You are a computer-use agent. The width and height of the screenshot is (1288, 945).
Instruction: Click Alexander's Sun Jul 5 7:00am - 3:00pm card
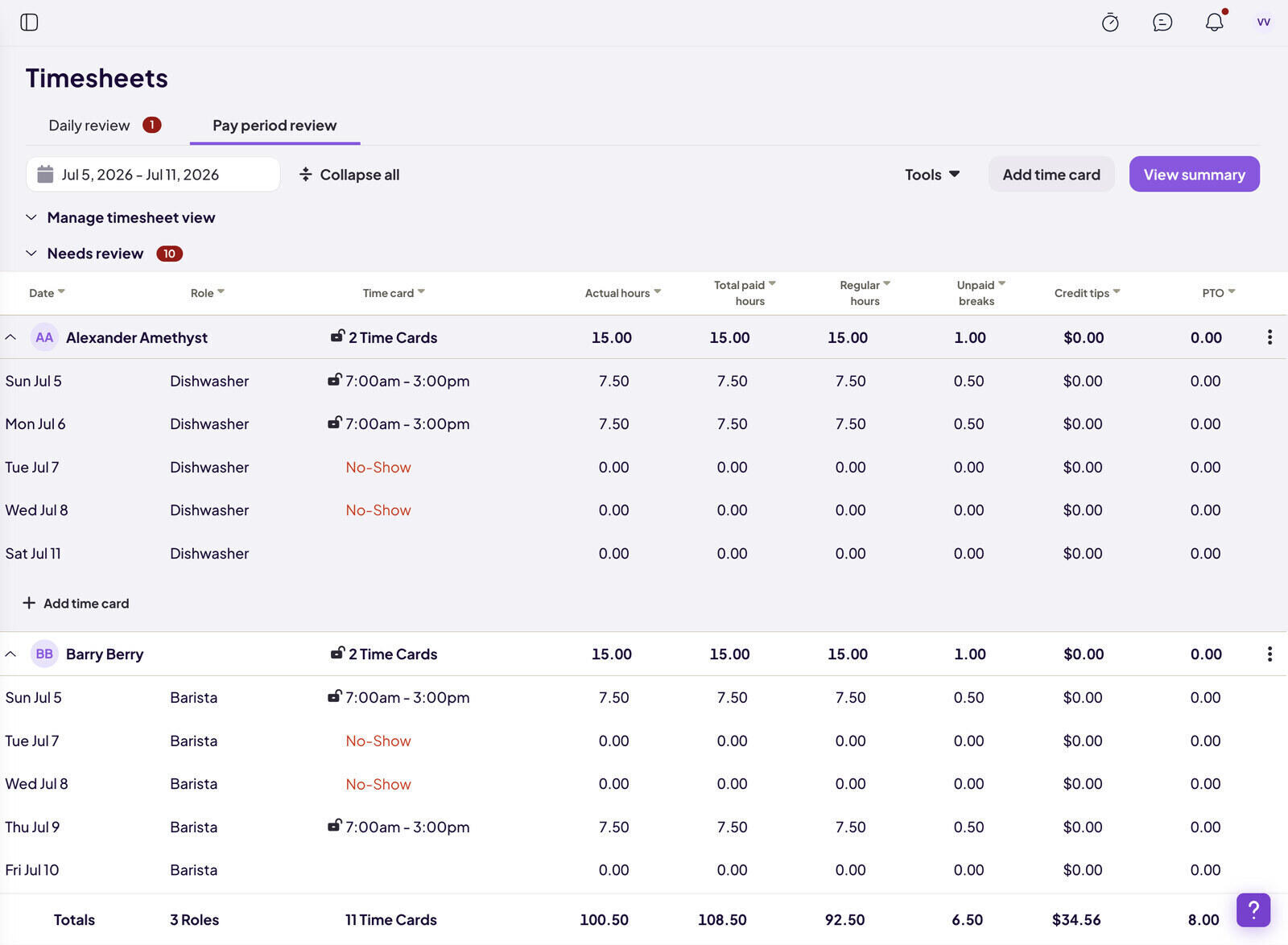point(407,382)
